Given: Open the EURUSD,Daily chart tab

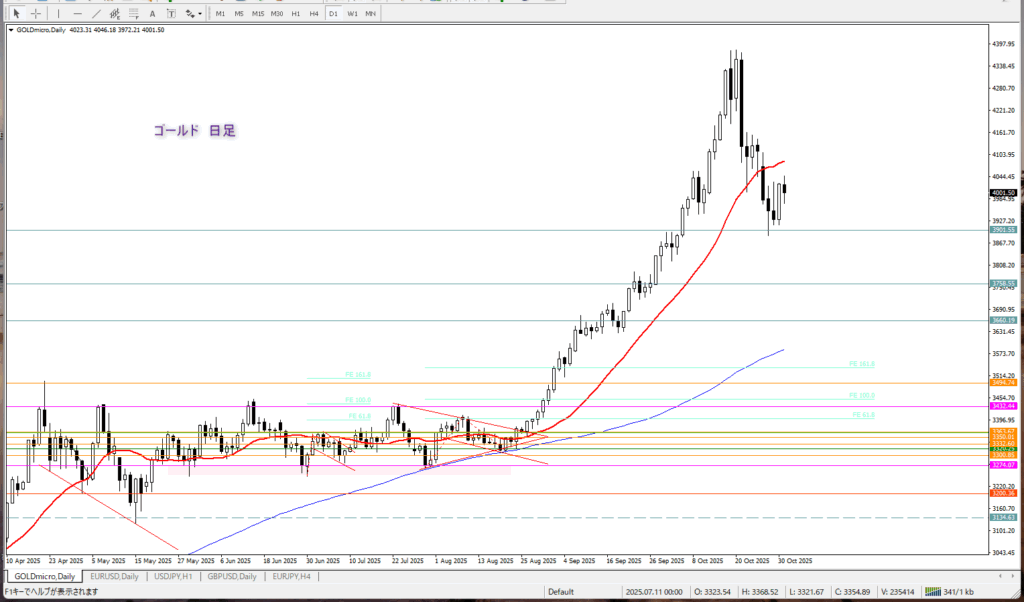Looking at the screenshot, I should [x=115, y=577].
